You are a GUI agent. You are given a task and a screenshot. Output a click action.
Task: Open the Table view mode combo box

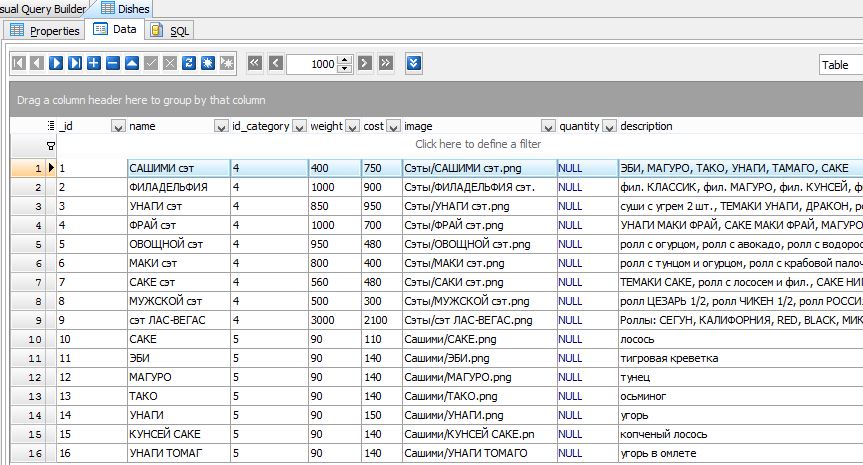pyautogui.click(x=841, y=65)
